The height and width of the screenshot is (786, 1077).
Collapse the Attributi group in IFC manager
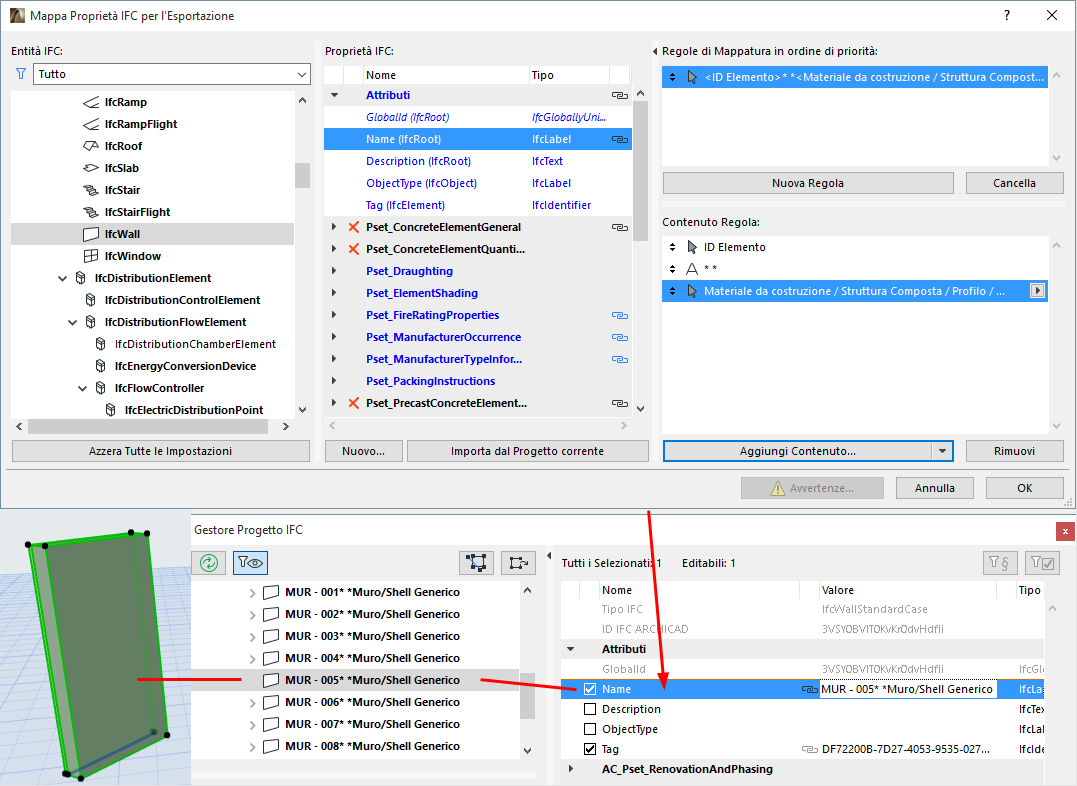click(x=571, y=649)
